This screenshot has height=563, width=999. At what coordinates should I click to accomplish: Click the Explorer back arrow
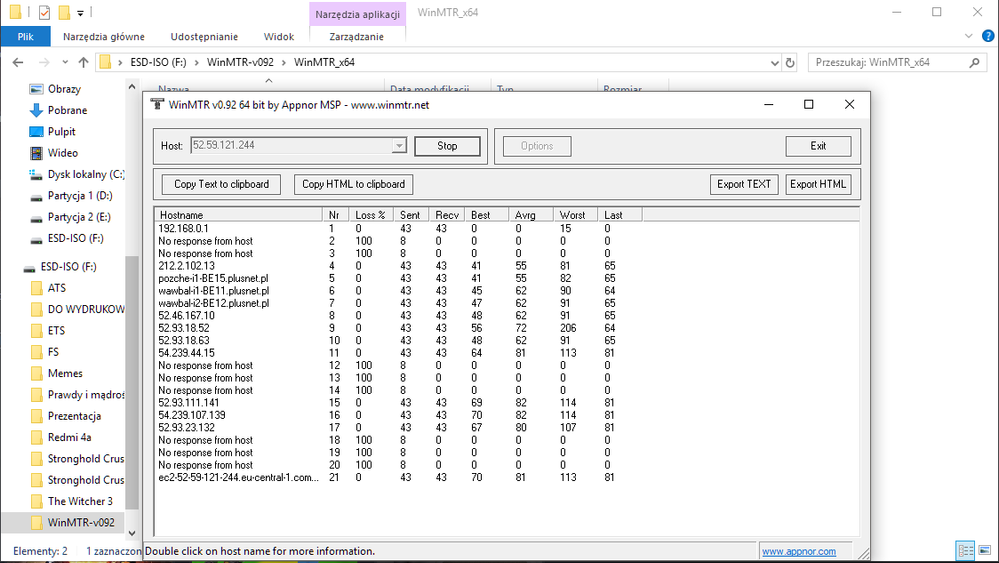[x=18, y=62]
